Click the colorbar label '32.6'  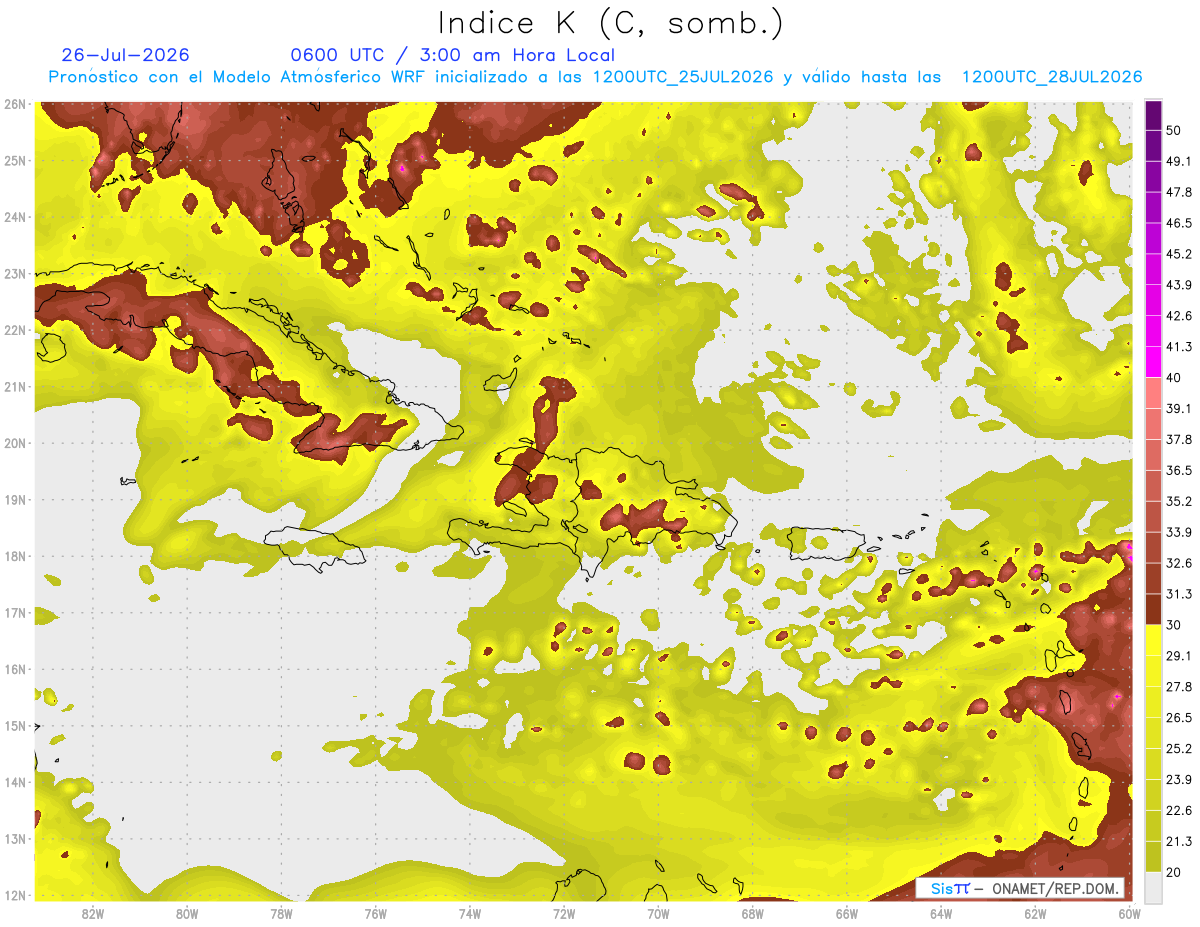tap(1178, 563)
